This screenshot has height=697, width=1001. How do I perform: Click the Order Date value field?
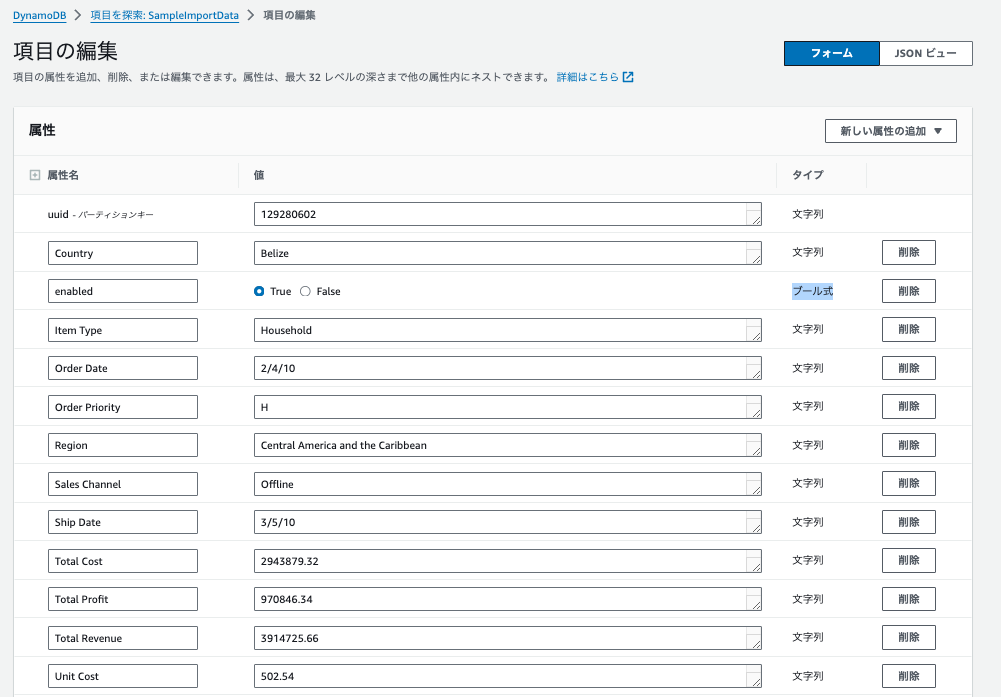(x=500, y=368)
